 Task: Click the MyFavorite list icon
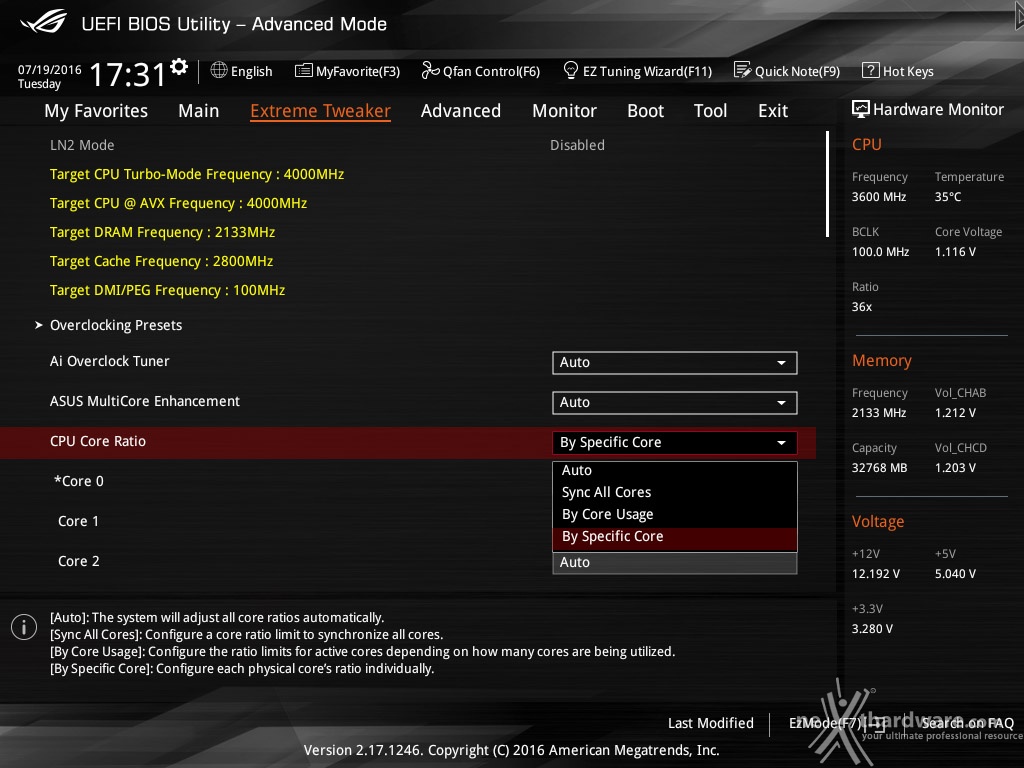304,71
